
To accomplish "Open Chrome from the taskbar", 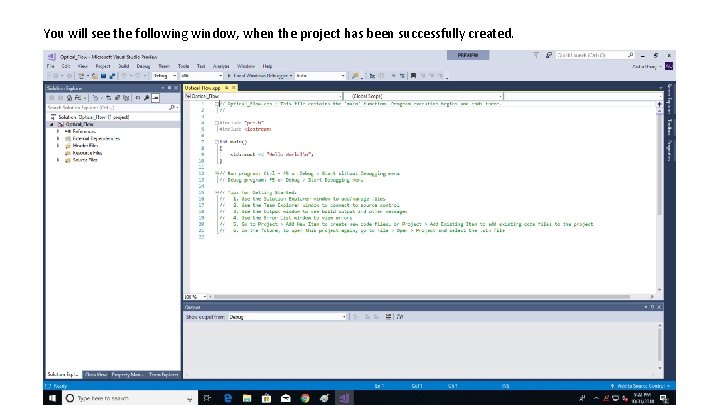I will 305,398.
